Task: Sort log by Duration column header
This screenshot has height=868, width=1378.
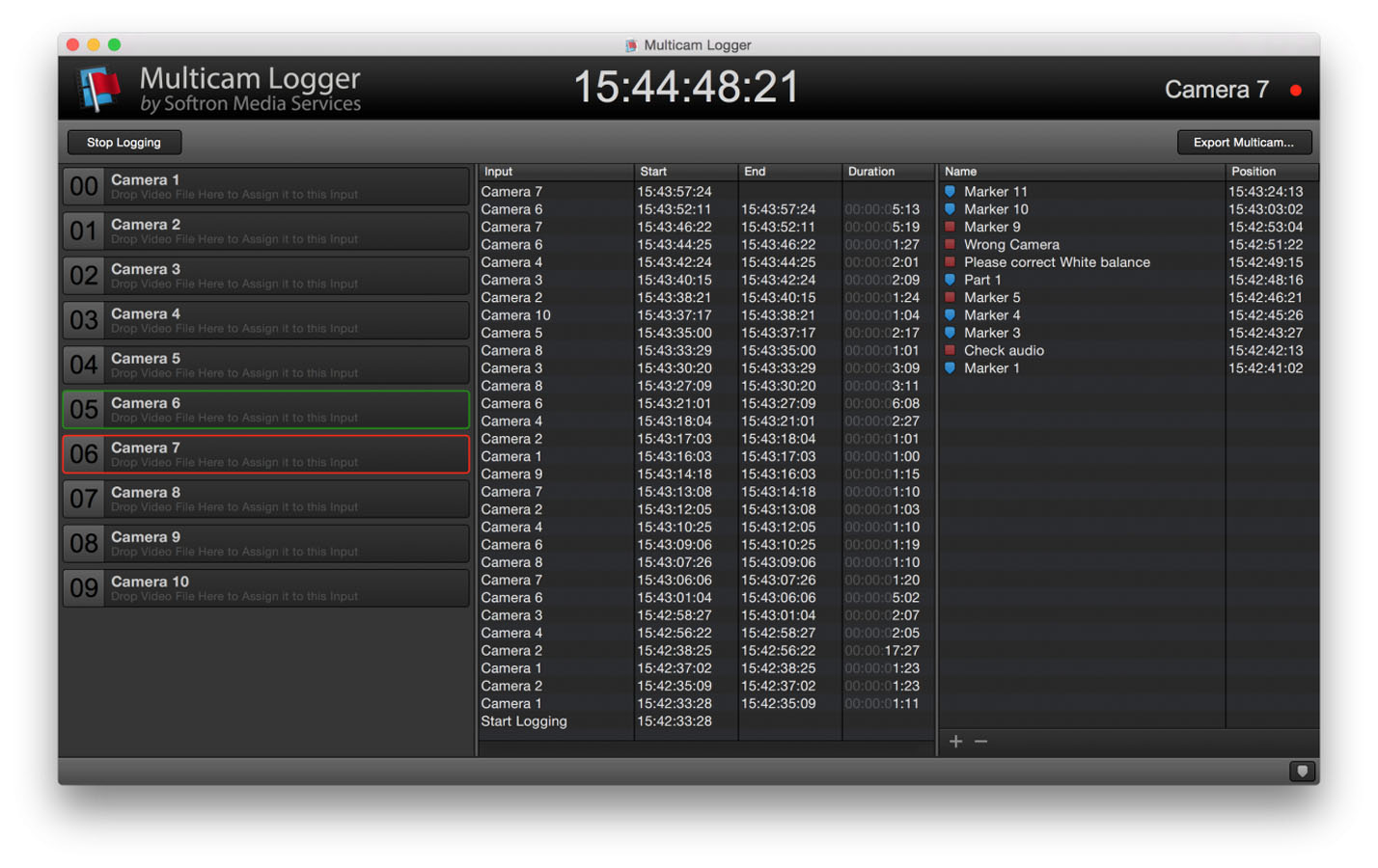Action: pos(889,172)
